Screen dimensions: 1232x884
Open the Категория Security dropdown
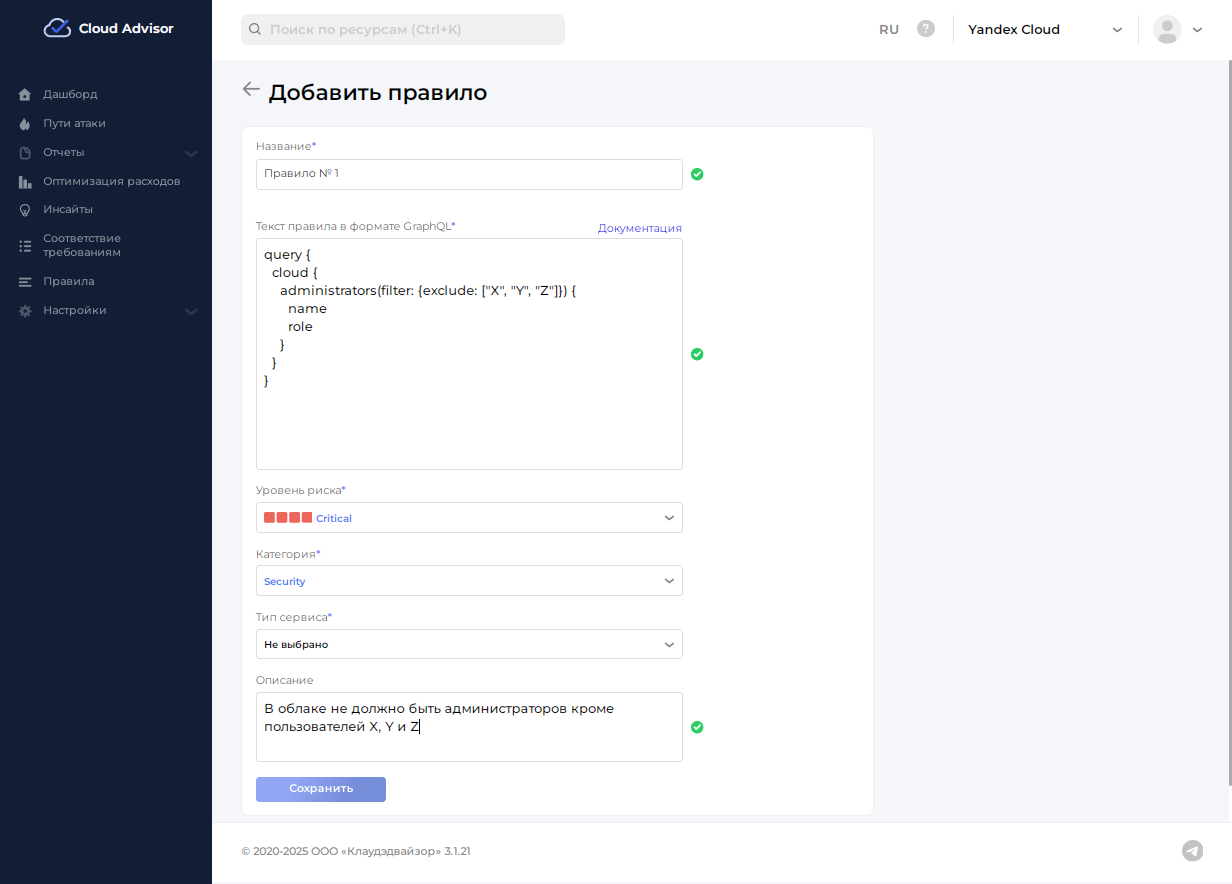pyautogui.click(x=469, y=580)
